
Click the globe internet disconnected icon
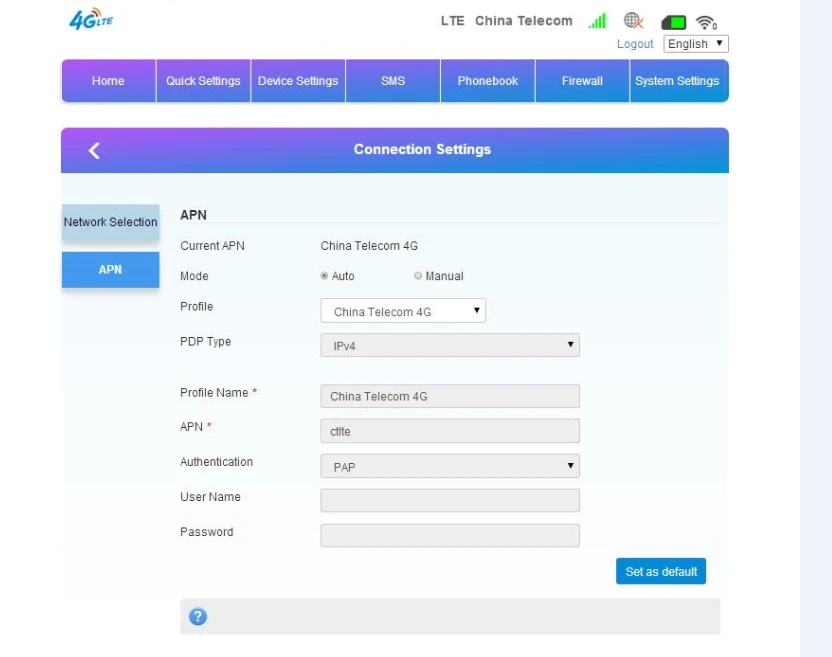point(633,21)
